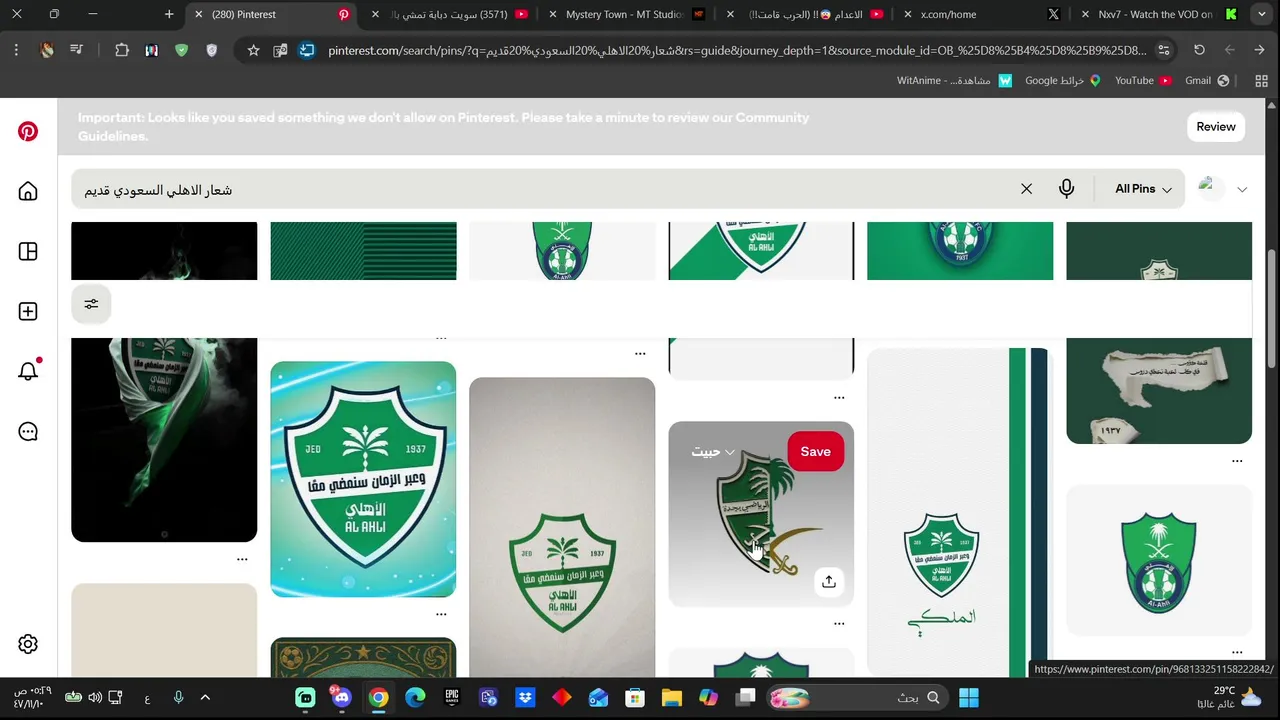The height and width of the screenshot is (720, 1280).
Task: Reload the page
Action: tap(1199, 50)
